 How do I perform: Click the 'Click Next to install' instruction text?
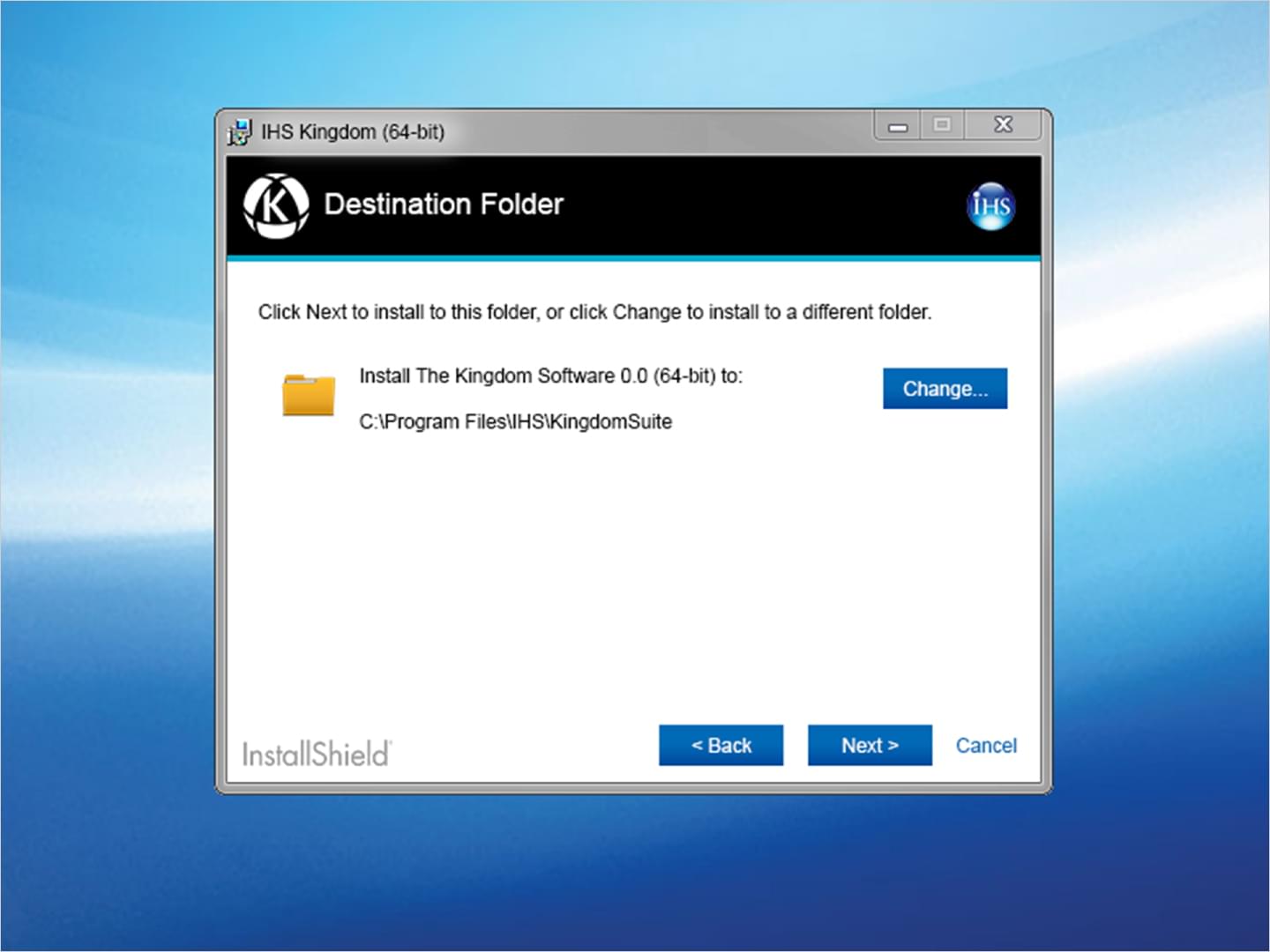pyautogui.click(x=594, y=312)
